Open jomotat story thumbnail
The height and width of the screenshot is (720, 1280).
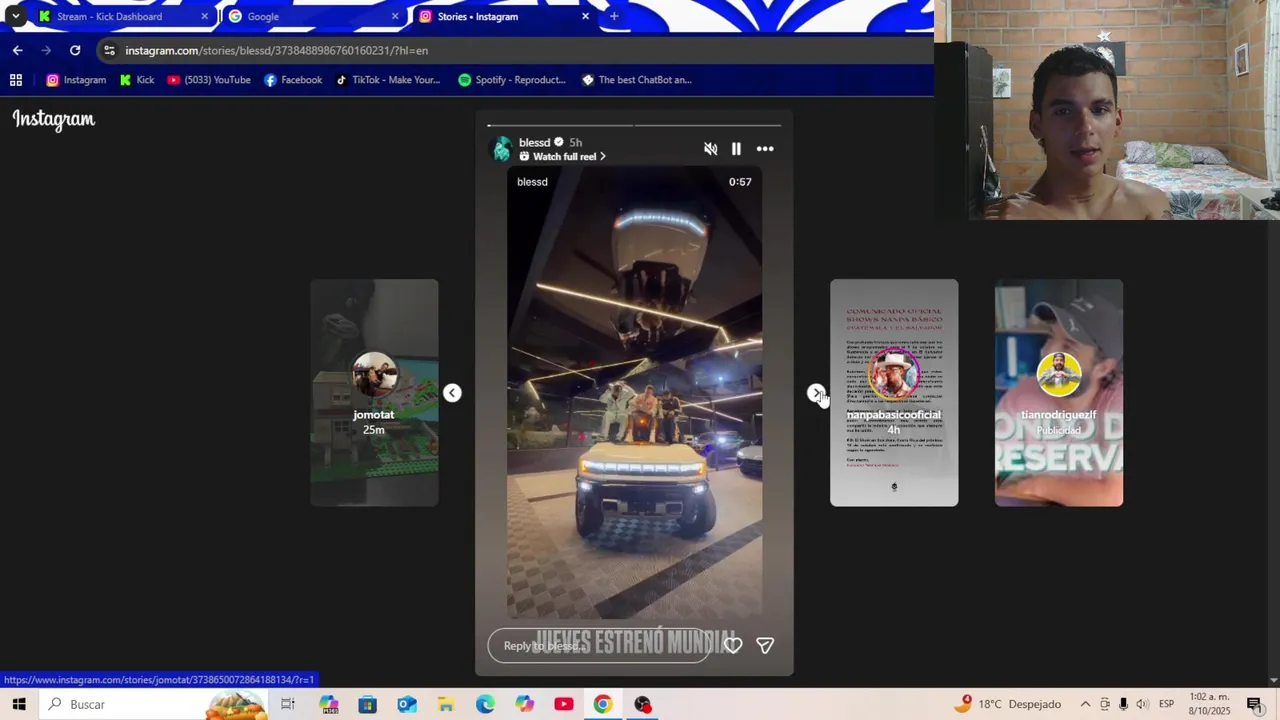tap(374, 392)
